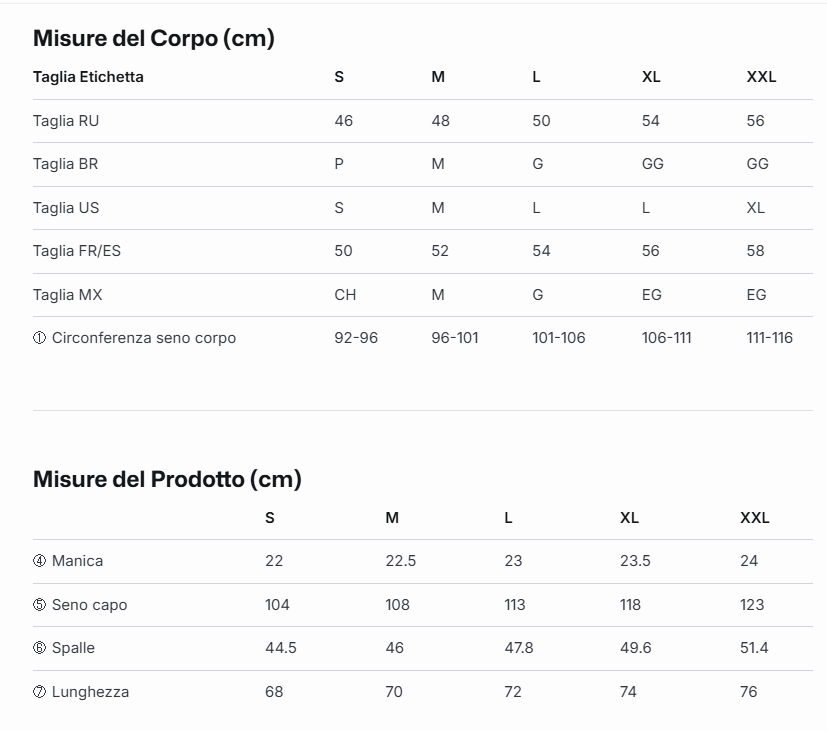Click the circled 1 icon beside Circonferenza seno corpo
The height and width of the screenshot is (731, 827).
40,338
